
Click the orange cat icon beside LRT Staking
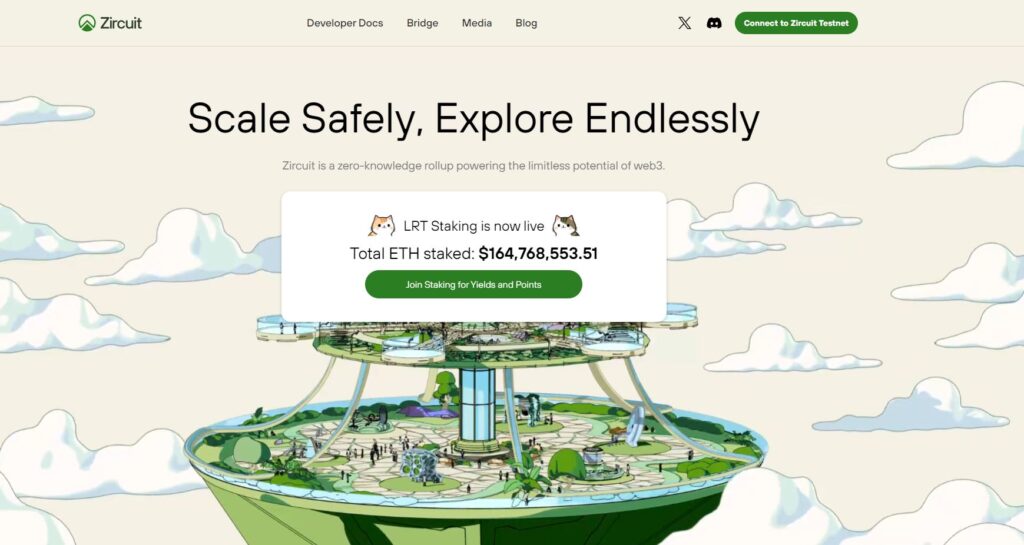[382, 226]
